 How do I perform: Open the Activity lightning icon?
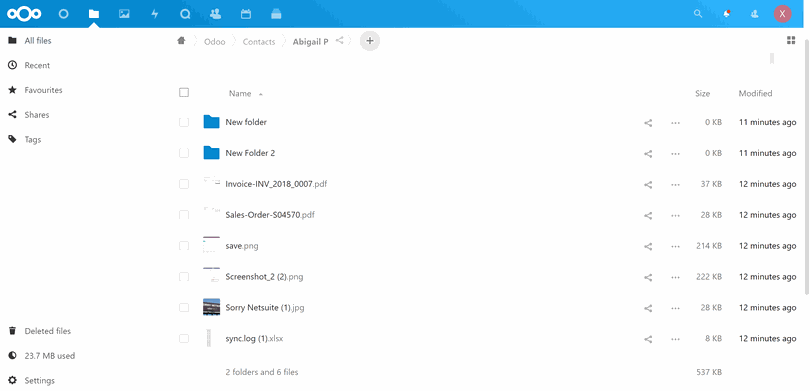coord(154,14)
